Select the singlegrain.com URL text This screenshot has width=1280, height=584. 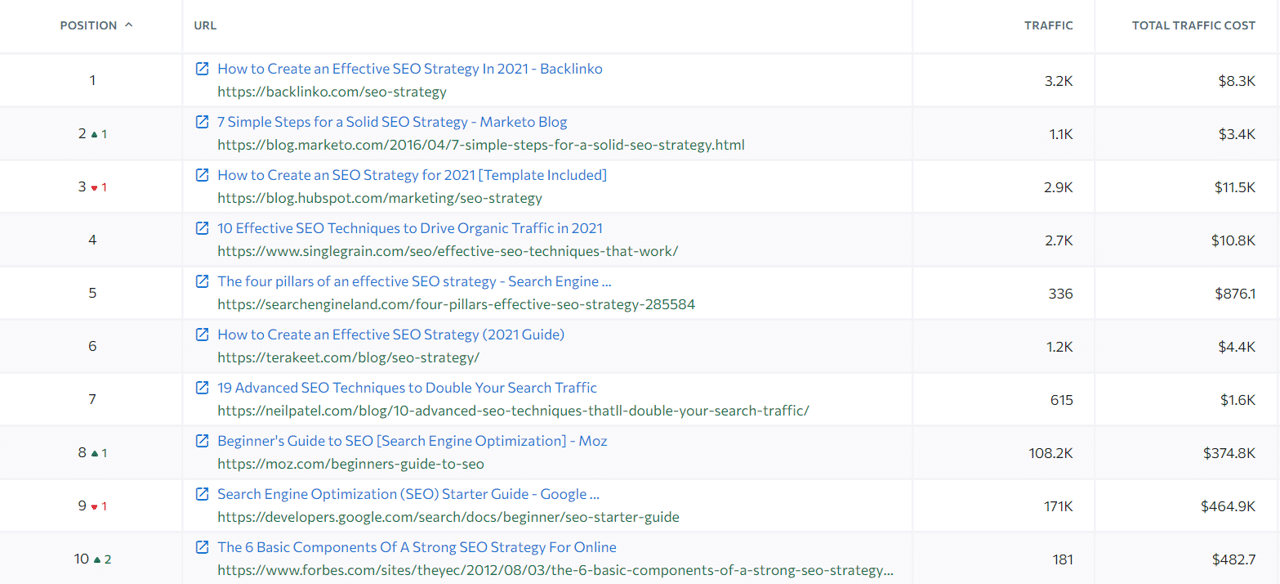447,251
